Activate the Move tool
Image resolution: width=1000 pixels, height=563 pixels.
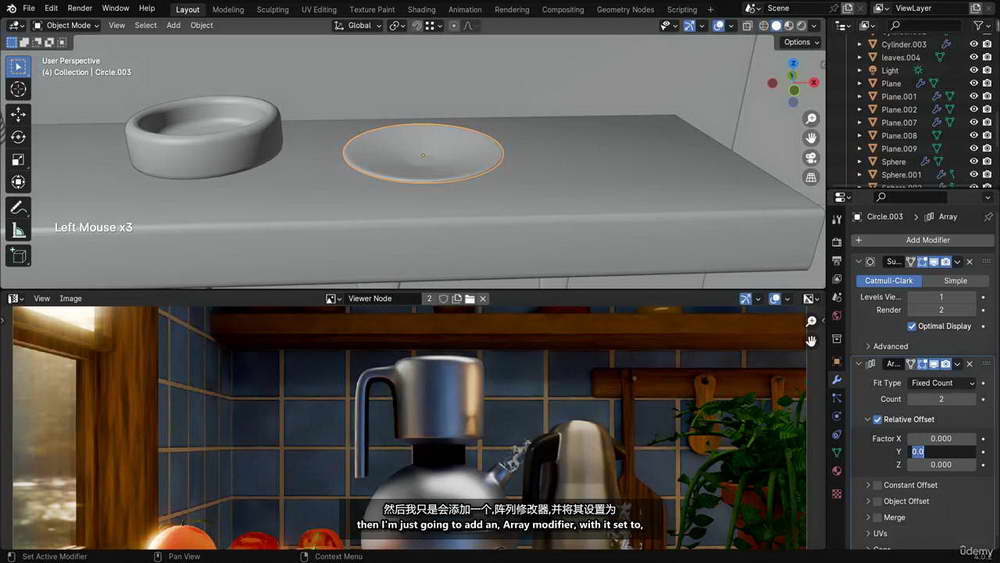18,114
